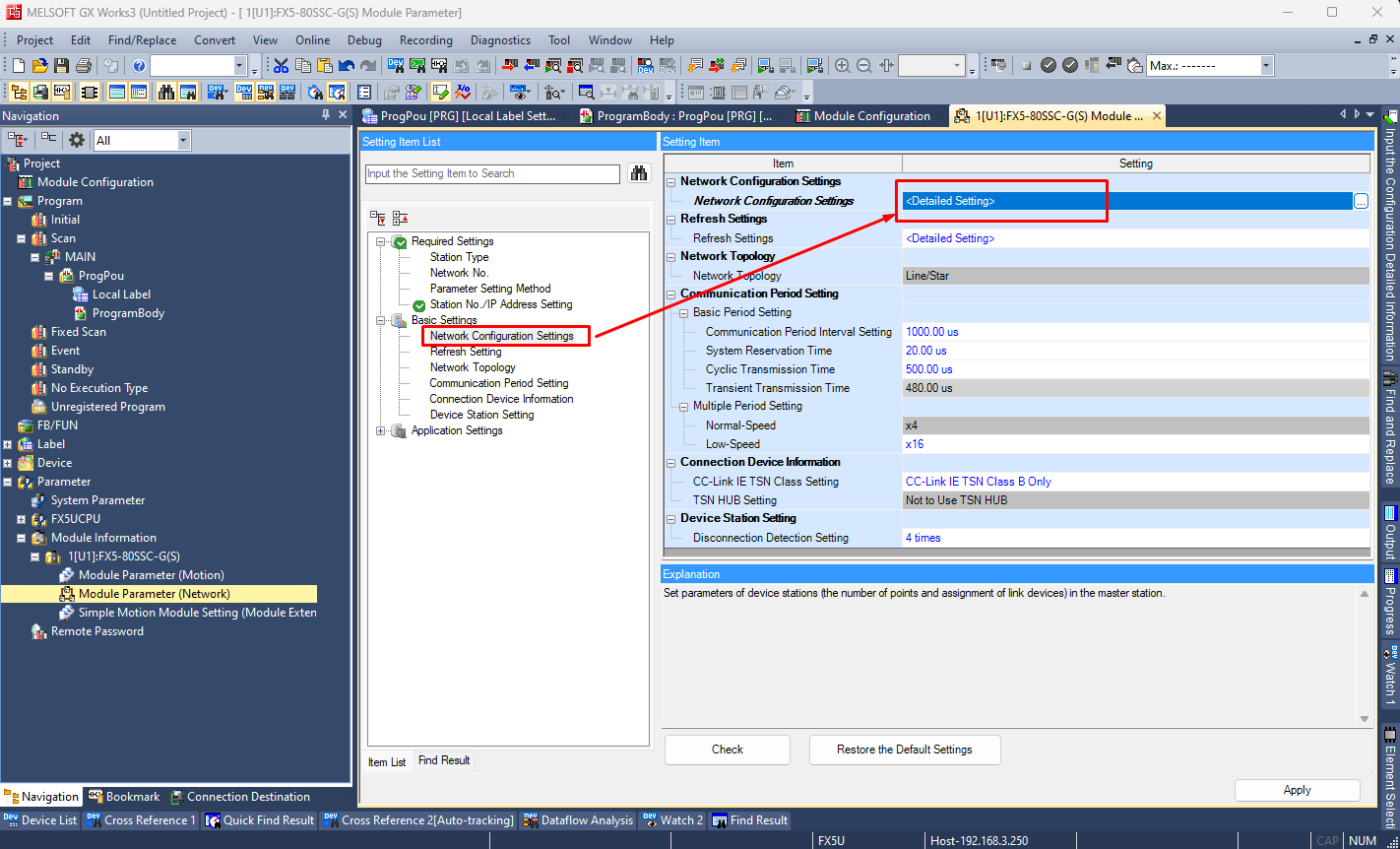Click the Cut scissors icon
This screenshot has height=849, width=1400.
coord(281,66)
